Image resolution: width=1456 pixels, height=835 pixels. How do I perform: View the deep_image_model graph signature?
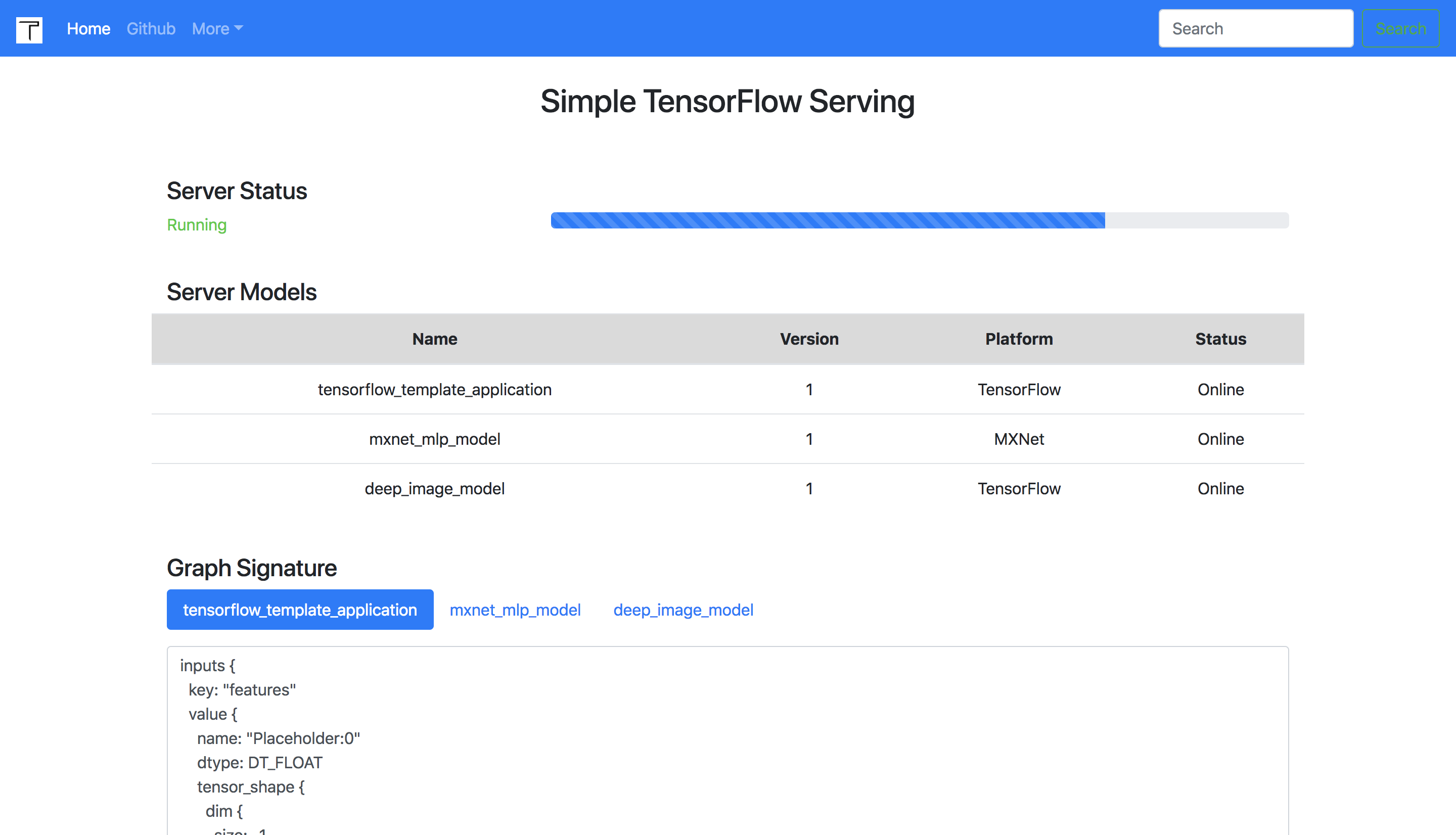coord(683,610)
